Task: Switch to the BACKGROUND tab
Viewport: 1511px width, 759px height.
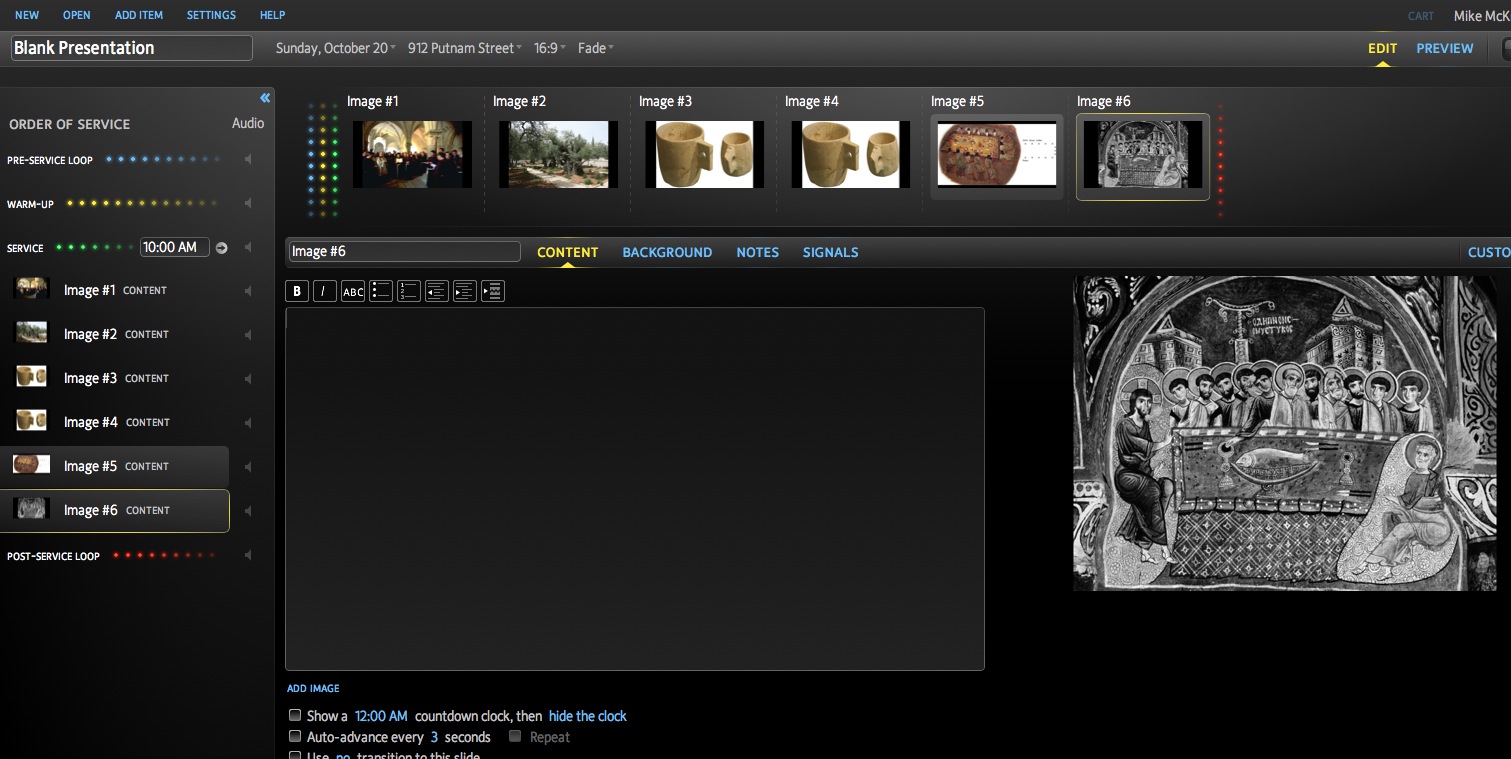Action: (x=667, y=252)
